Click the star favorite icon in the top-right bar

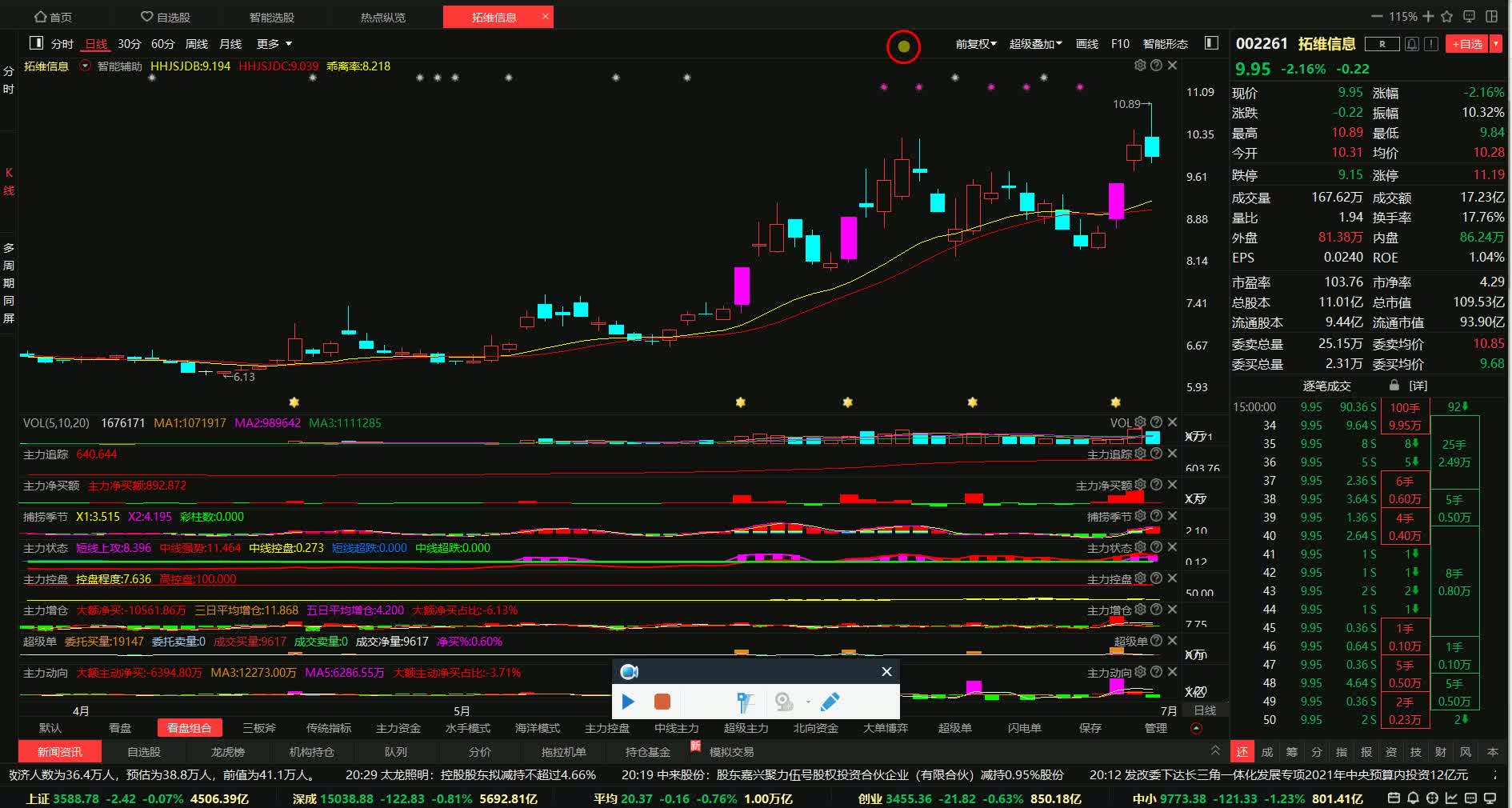pos(1447,17)
